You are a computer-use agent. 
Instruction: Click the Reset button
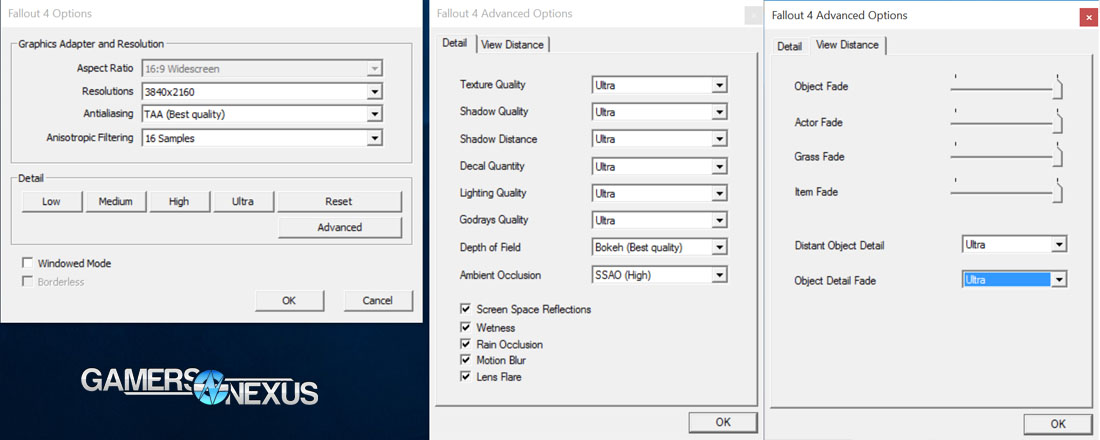pos(340,201)
